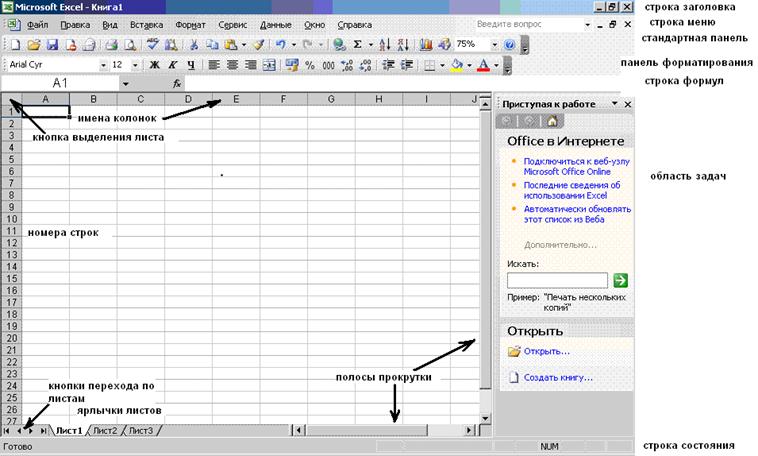Image resolution: width=758 pixels, height=456 pixels.
Task: Toggle align right
Action: tap(250, 65)
